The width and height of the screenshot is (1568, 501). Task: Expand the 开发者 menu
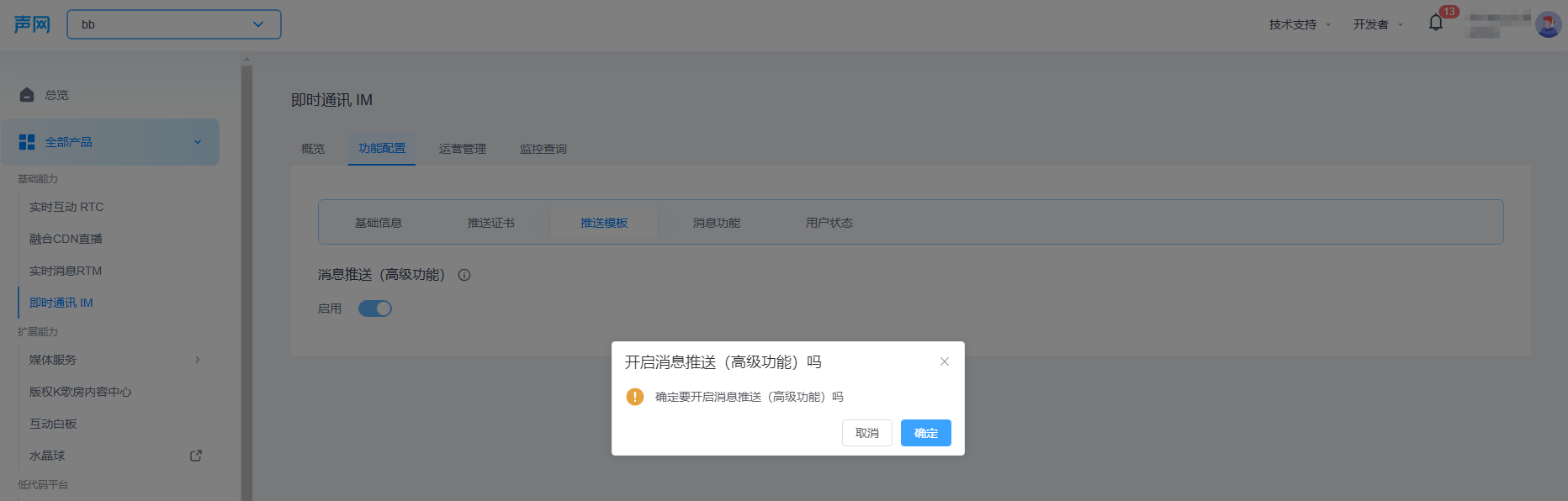(x=1378, y=24)
